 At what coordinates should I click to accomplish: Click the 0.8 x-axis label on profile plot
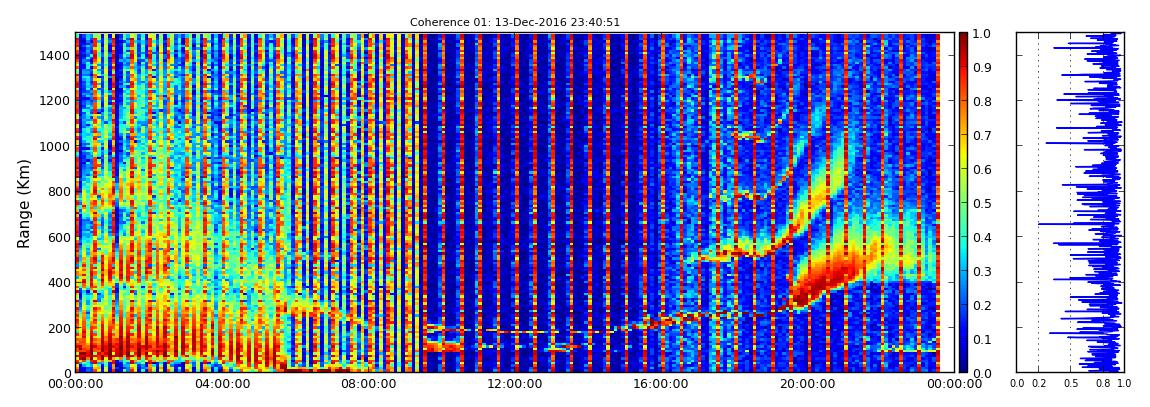click(1102, 384)
